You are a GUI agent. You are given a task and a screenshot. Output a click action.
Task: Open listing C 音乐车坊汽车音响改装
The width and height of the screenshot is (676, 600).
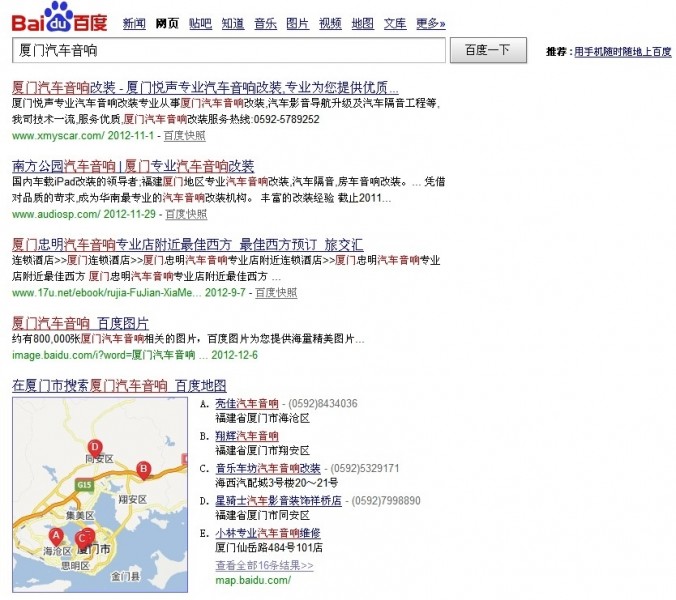click(268, 469)
